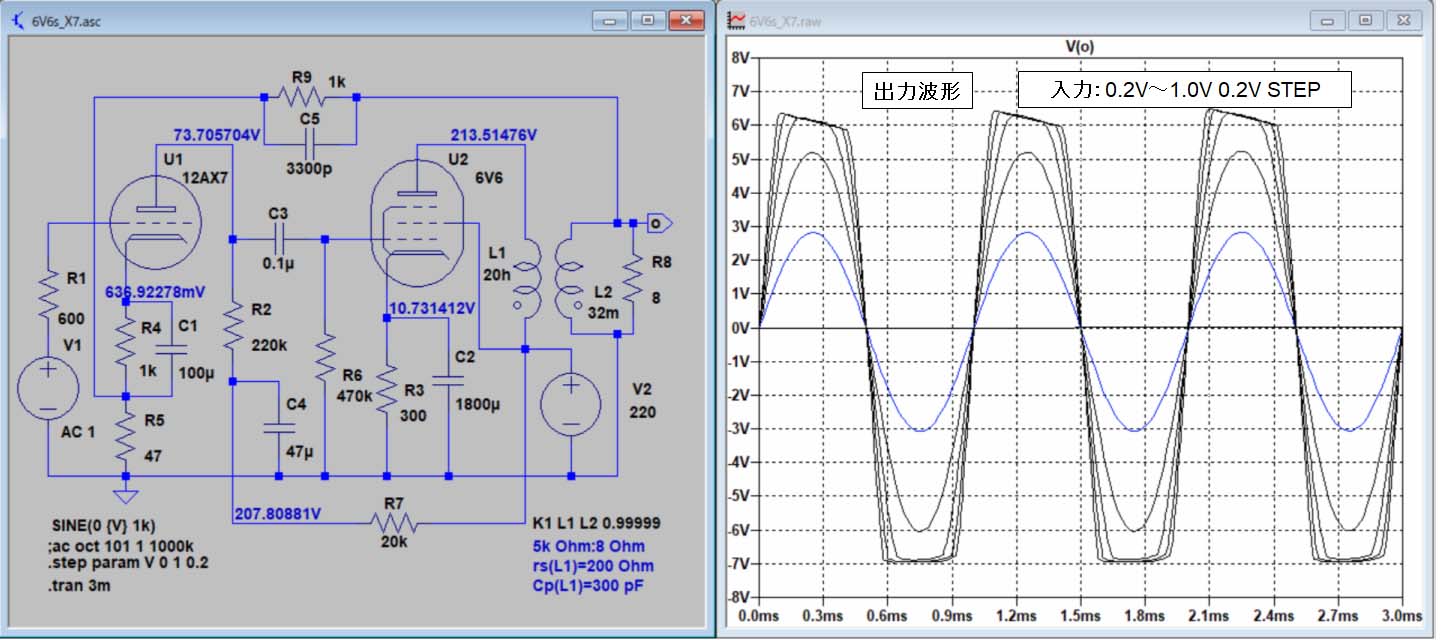Click the ground symbol below R5
1444x640 pixels.
124,494
